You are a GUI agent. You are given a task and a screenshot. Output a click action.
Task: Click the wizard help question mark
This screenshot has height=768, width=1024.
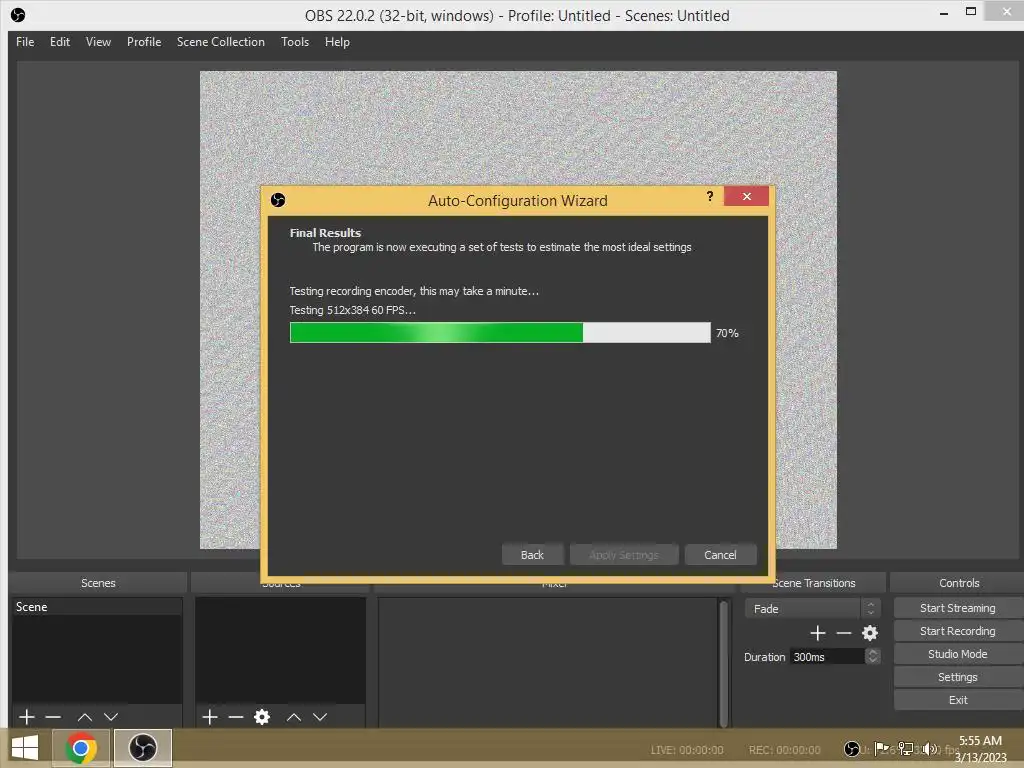click(710, 196)
